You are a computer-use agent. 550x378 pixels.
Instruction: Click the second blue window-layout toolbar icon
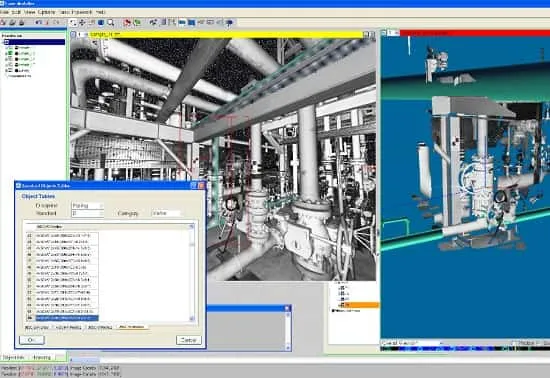pos(192,23)
